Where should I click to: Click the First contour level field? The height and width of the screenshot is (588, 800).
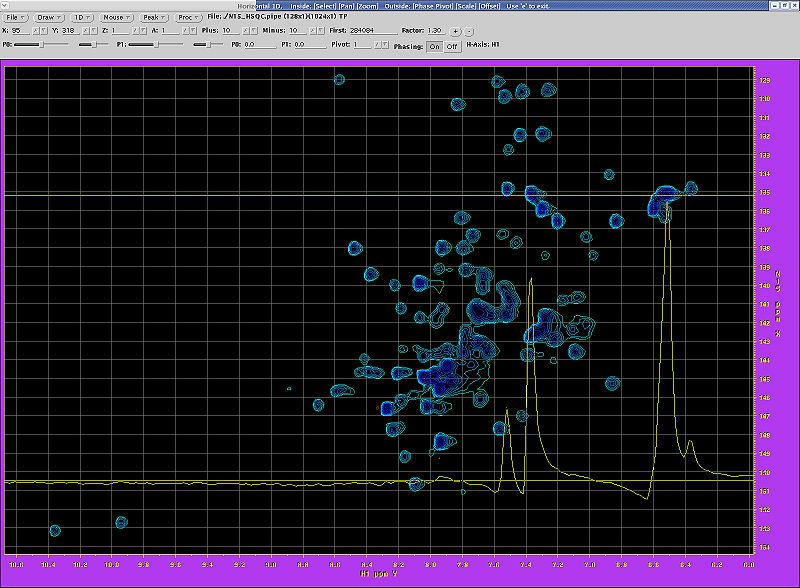coord(374,31)
